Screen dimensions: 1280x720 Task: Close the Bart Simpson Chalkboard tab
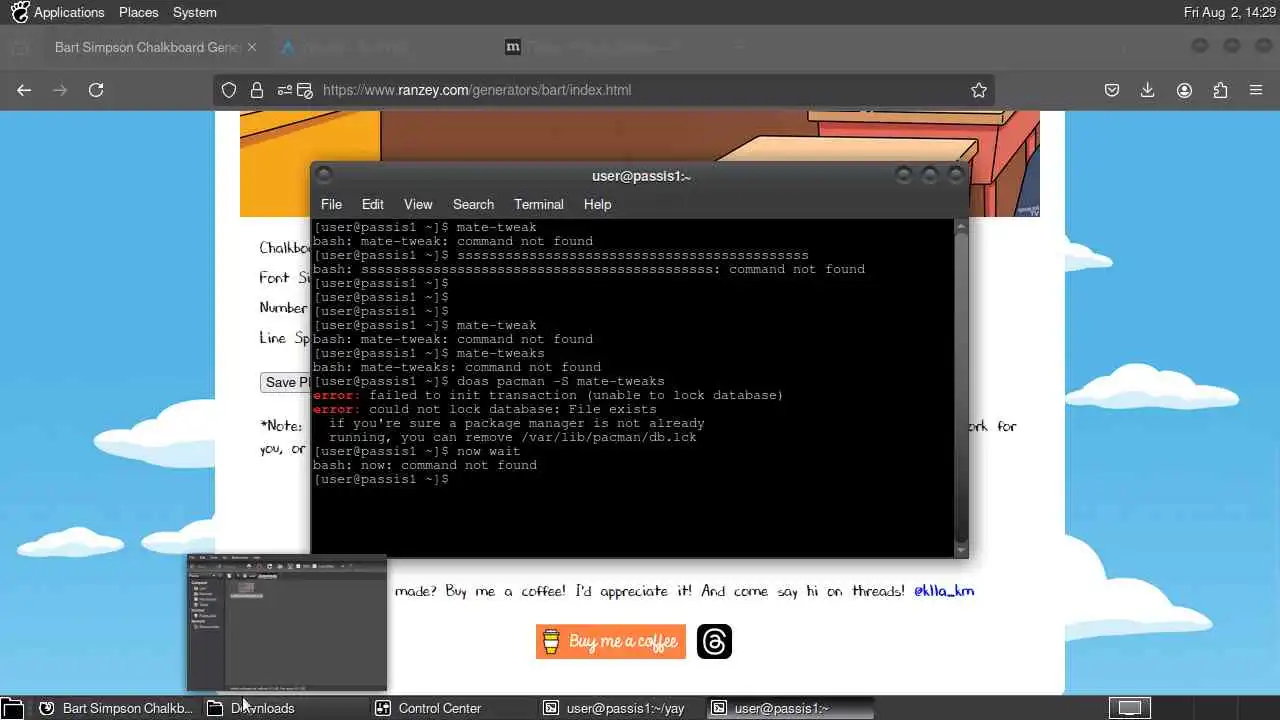[x=252, y=47]
